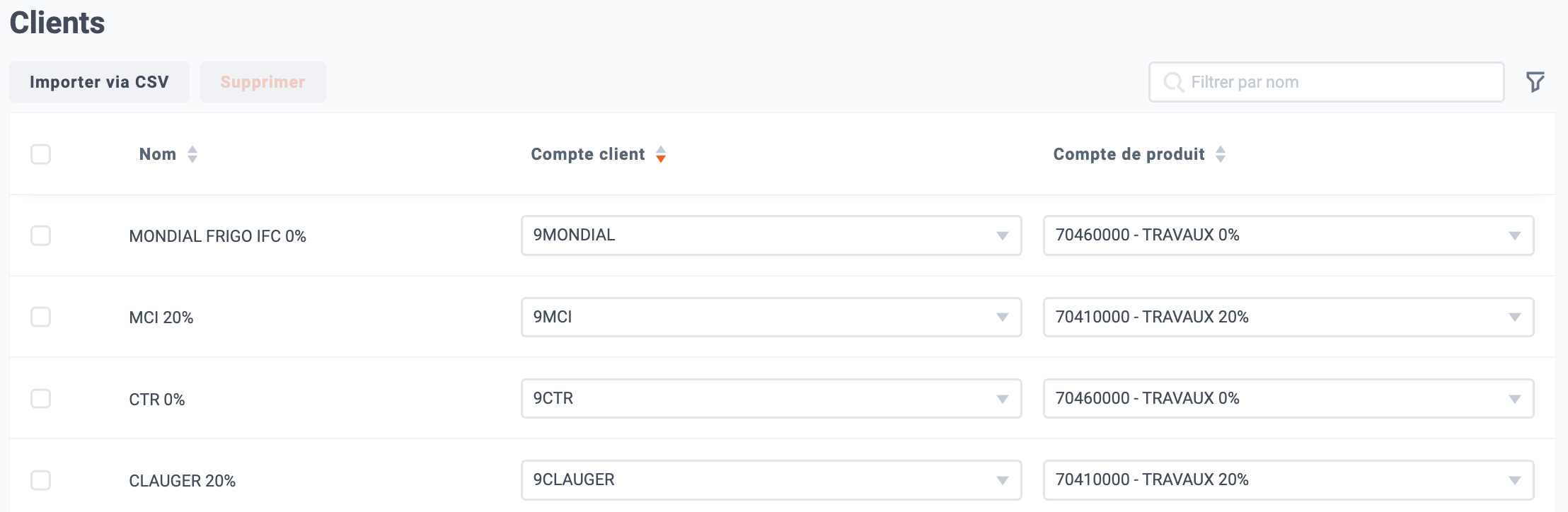Expand the 9CLAUGER account dropdown
The height and width of the screenshot is (512, 1568).
click(x=771, y=480)
